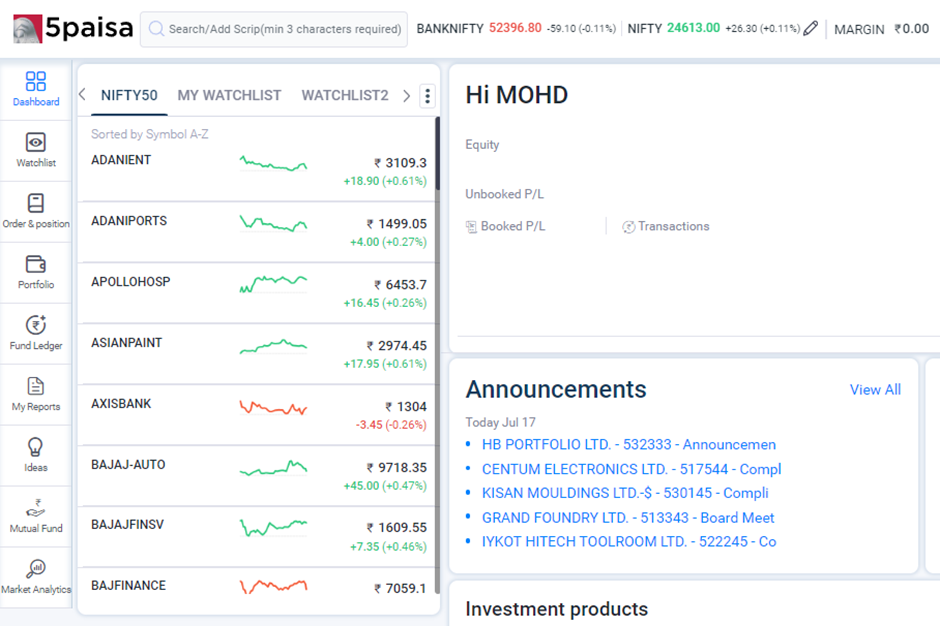940x626 pixels.
Task: Click NIFTY index value 24613.00
Action: click(693, 28)
